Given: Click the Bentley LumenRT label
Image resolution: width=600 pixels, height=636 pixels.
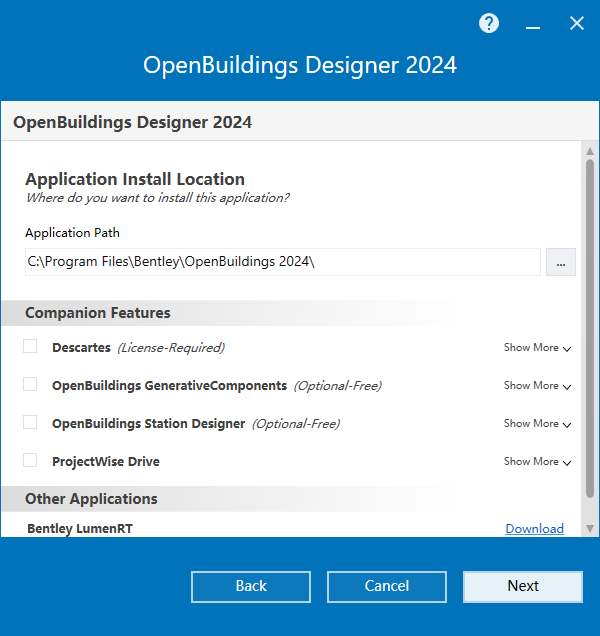Looking at the screenshot, I should point(80,529).
